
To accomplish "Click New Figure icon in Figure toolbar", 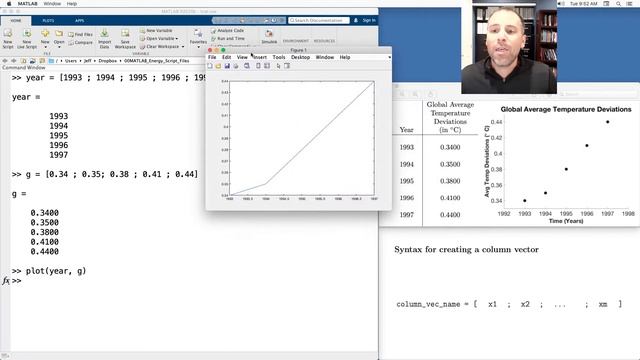I will (x=210, y=66).
